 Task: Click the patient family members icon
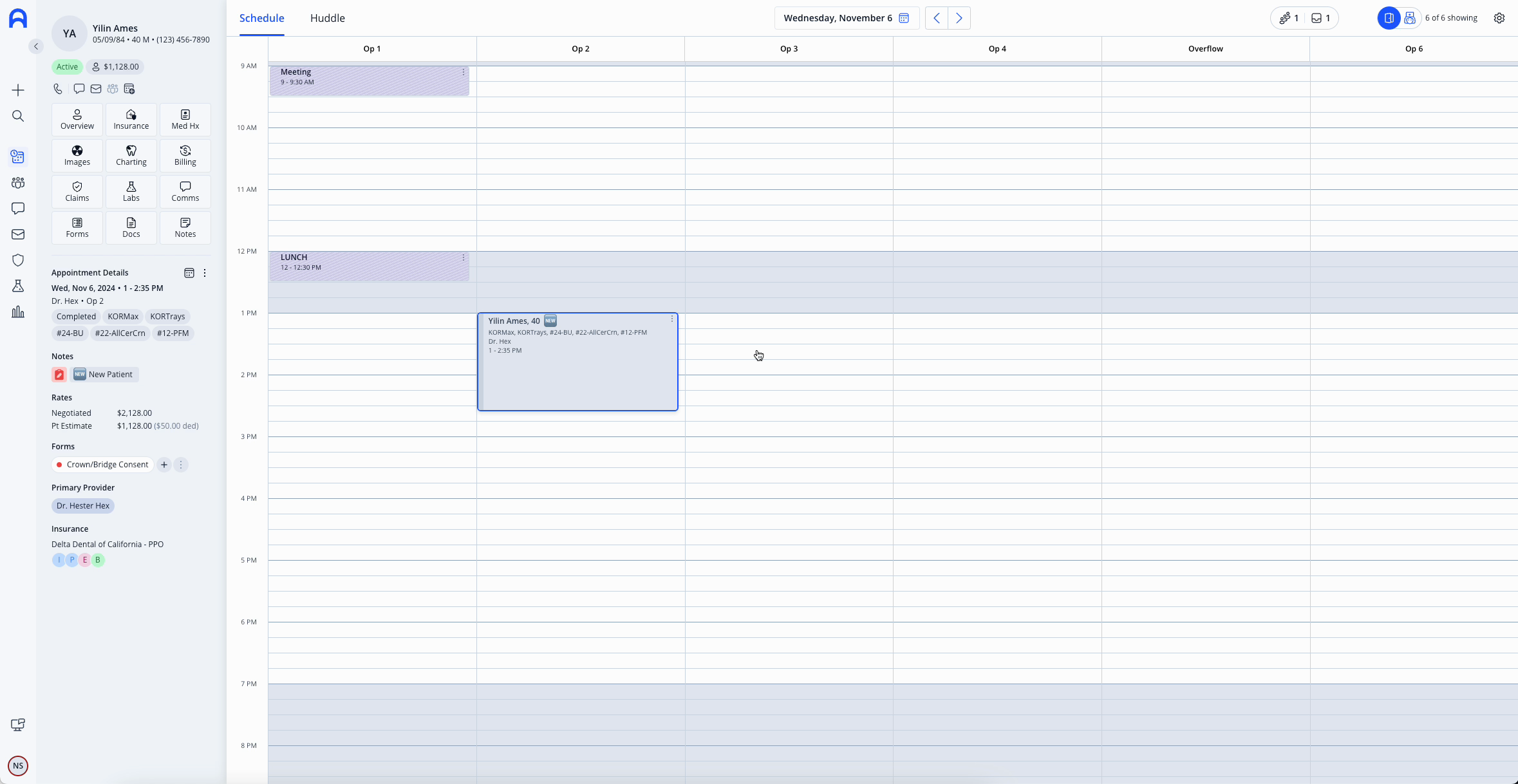coord(113,89)
